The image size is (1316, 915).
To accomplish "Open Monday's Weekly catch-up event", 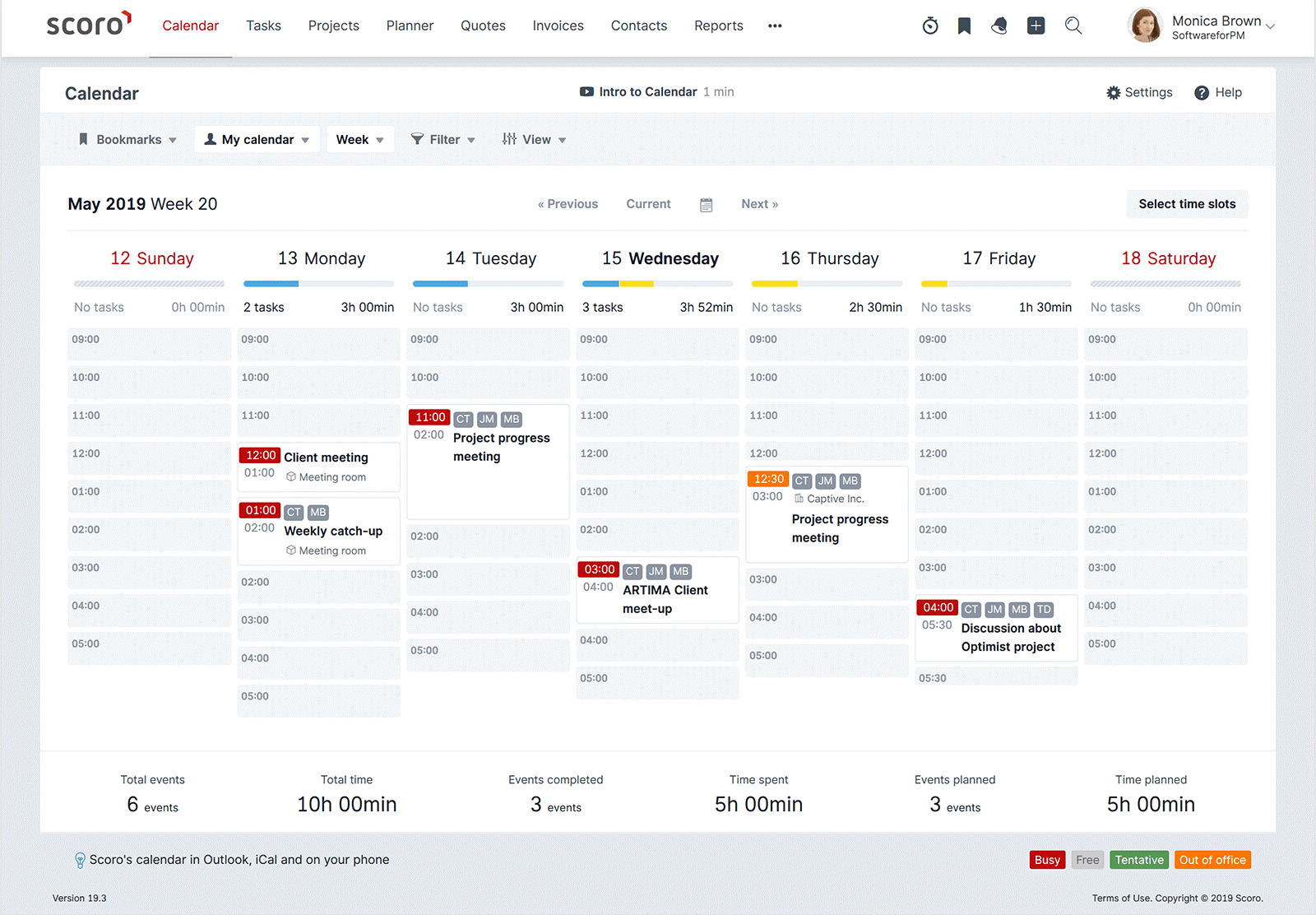I will point(333,532).
